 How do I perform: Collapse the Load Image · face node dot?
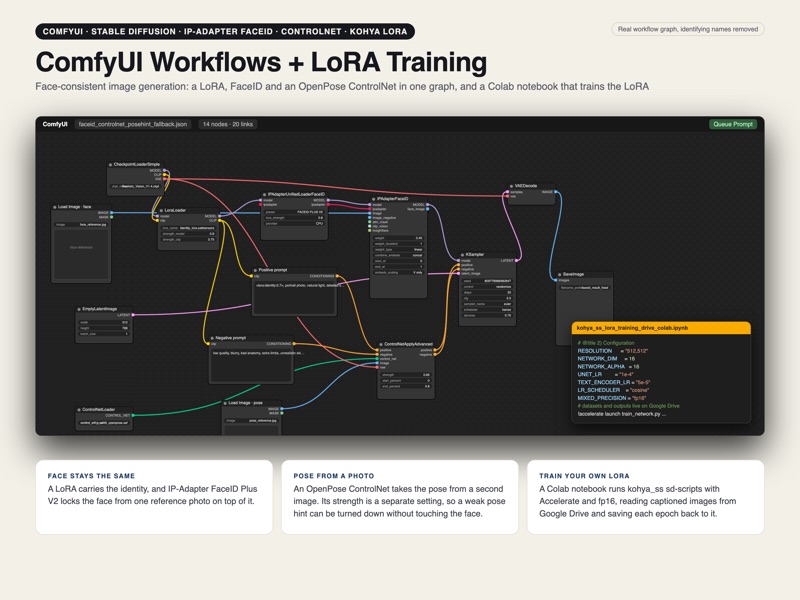(x=55, y=207)
